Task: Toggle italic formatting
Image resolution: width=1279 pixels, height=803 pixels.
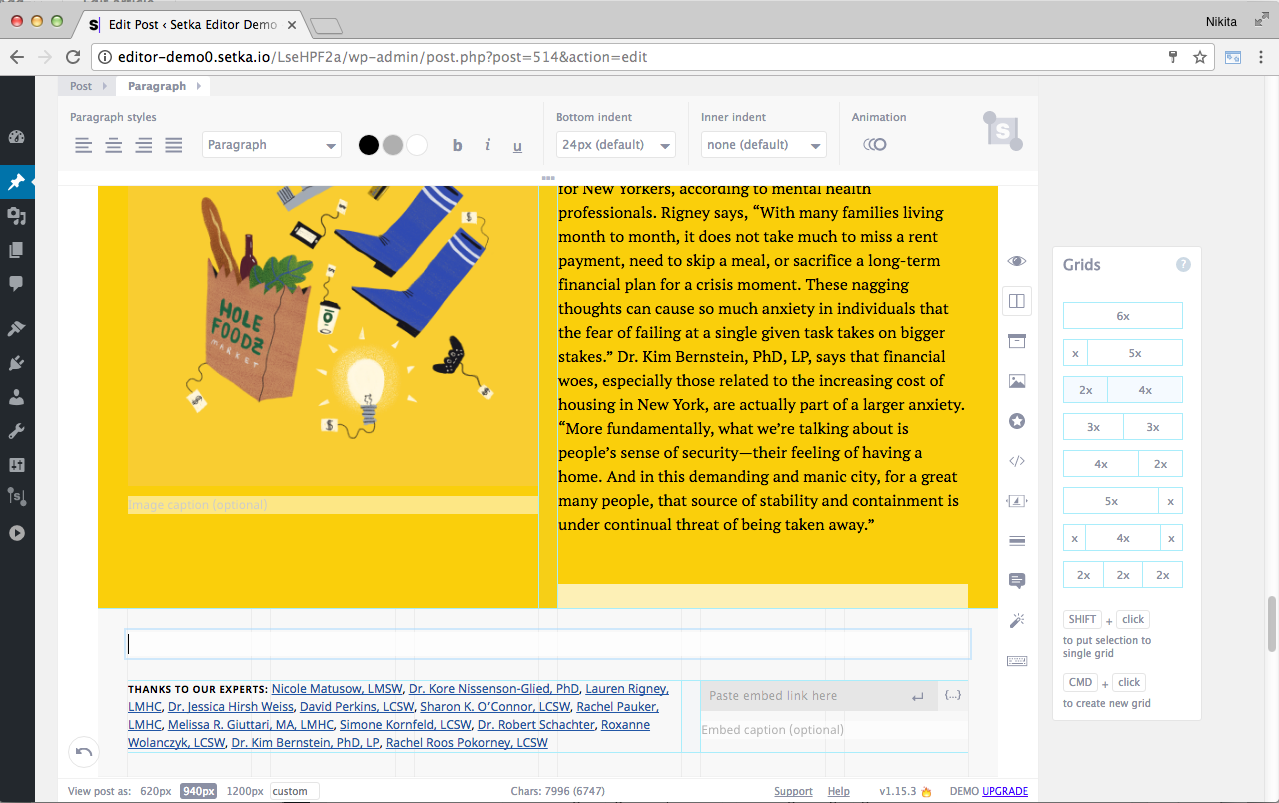Action: [487, 145]
